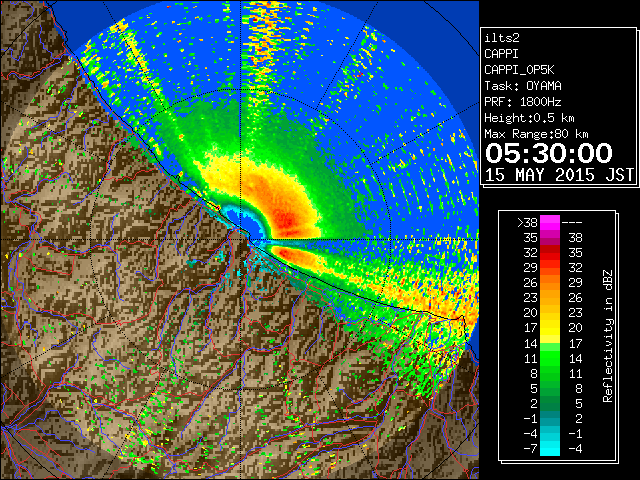640x480 pixels.
Task: Click the radar site at the crosshair center
Action: pos(240,239)
